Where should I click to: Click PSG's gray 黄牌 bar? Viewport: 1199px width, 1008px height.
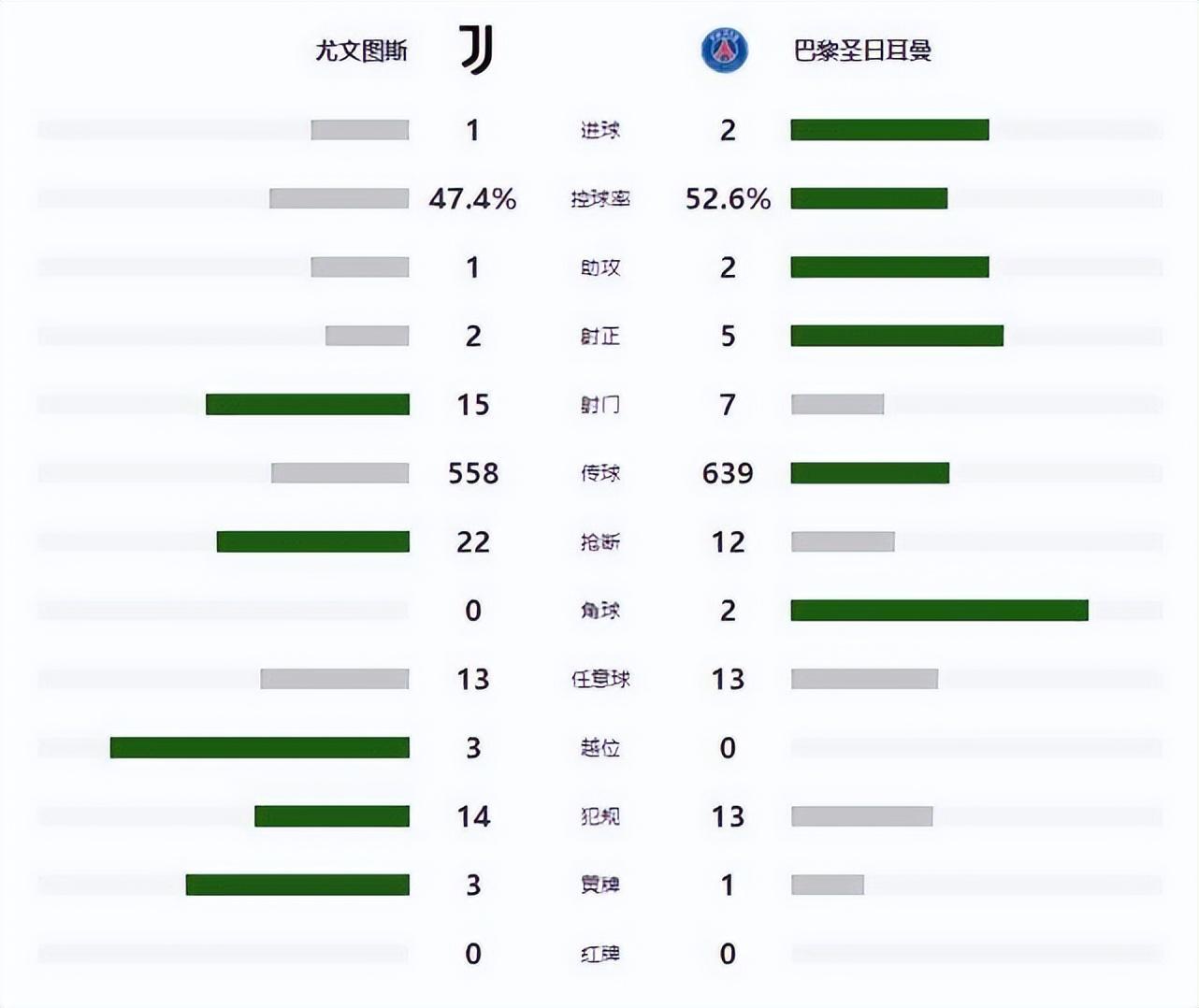(827, 885)
